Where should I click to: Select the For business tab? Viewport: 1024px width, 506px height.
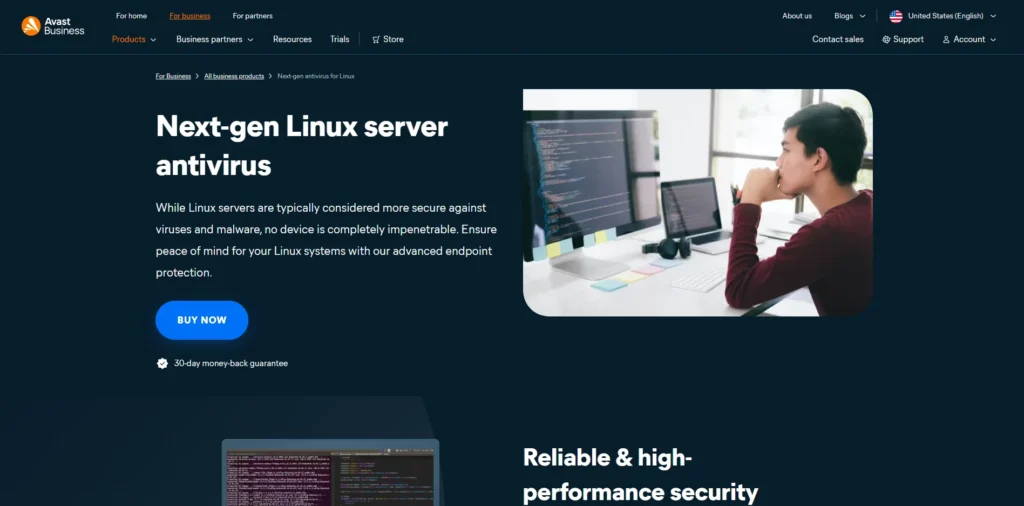point(190,16)
